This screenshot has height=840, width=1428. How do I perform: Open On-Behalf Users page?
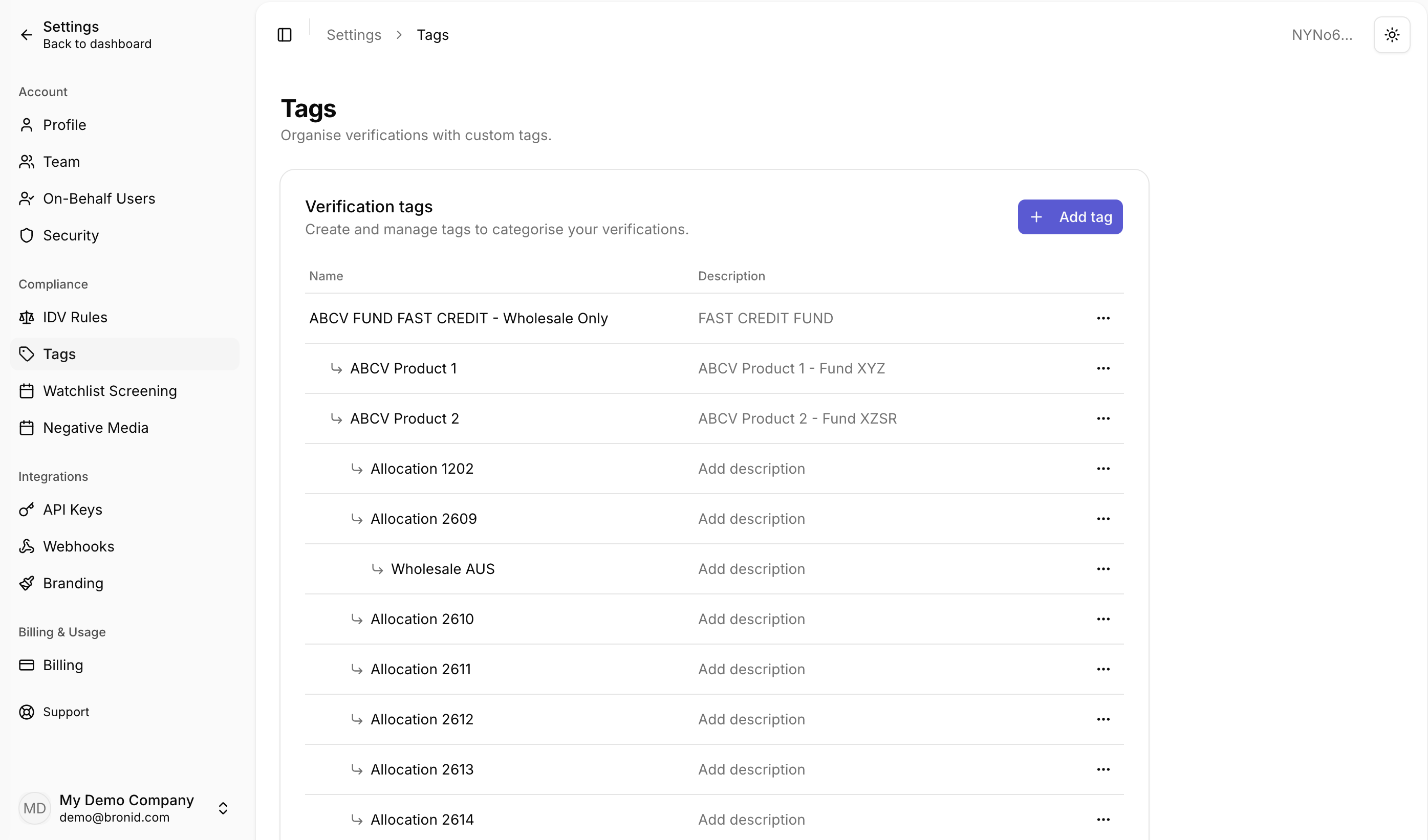pos(125,198)
